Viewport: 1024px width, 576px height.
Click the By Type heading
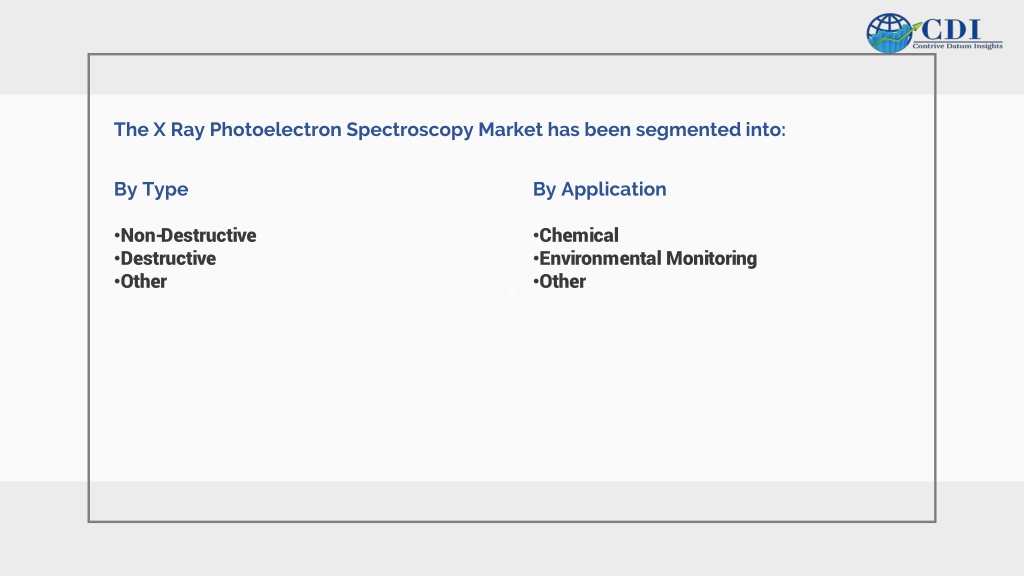coord(151,189)
